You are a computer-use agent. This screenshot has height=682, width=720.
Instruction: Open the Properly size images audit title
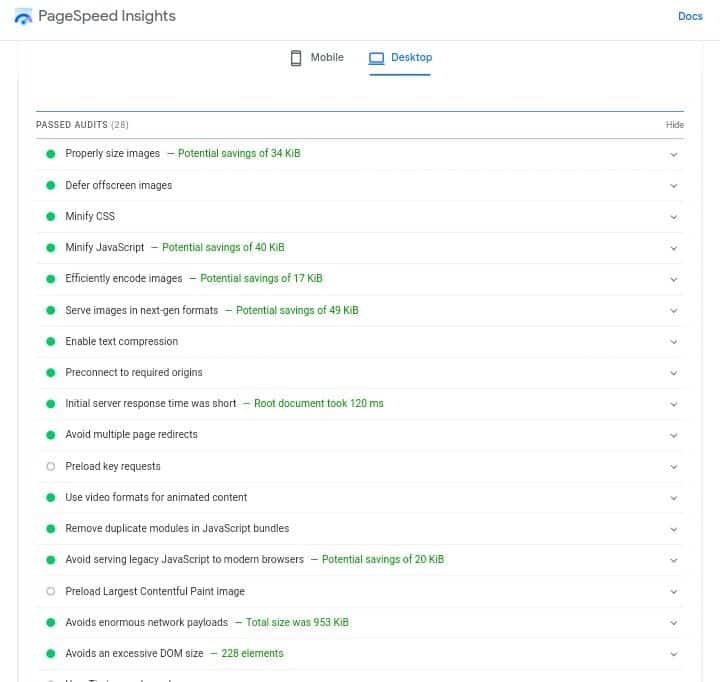point(112,153)
